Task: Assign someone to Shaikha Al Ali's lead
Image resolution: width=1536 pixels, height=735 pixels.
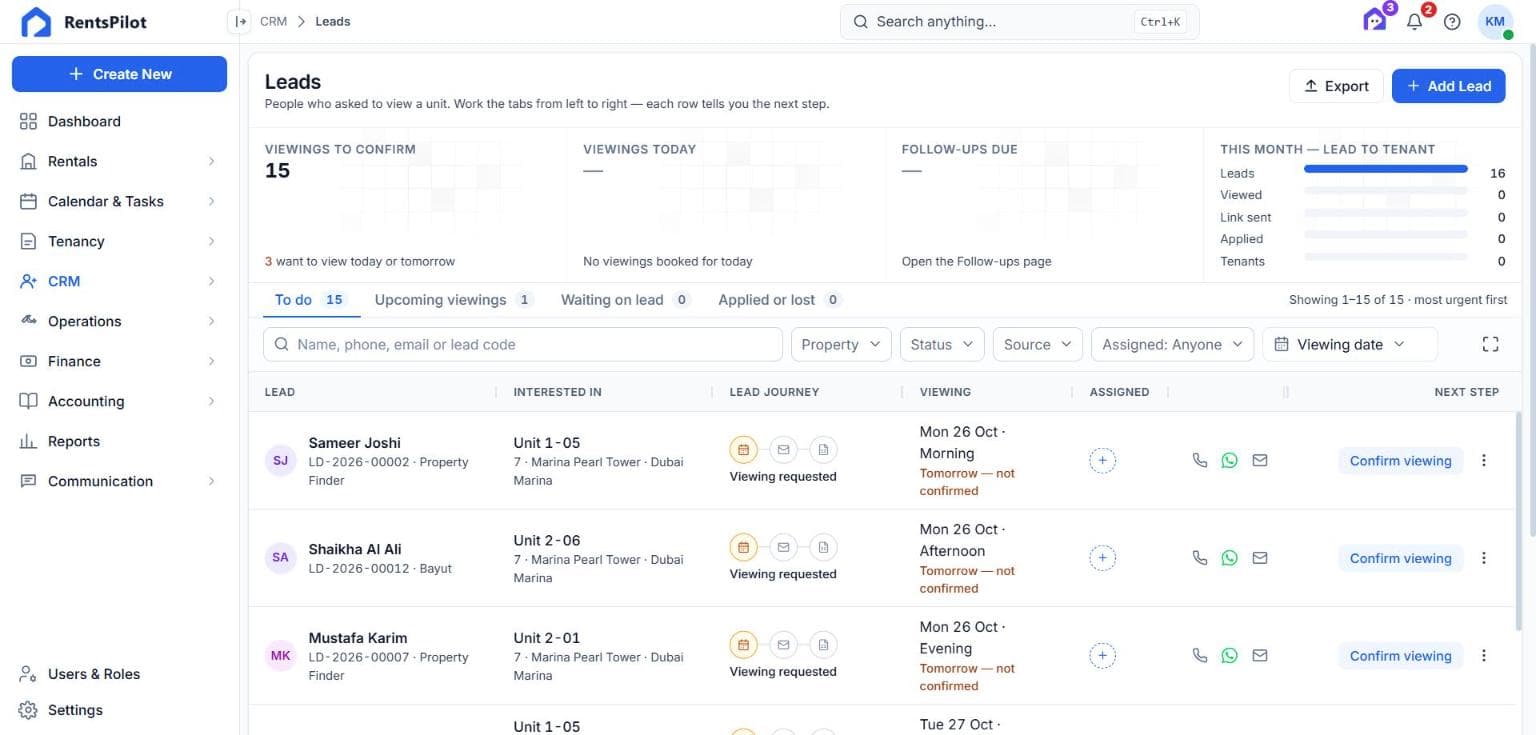Action: tap(1102, 558)
